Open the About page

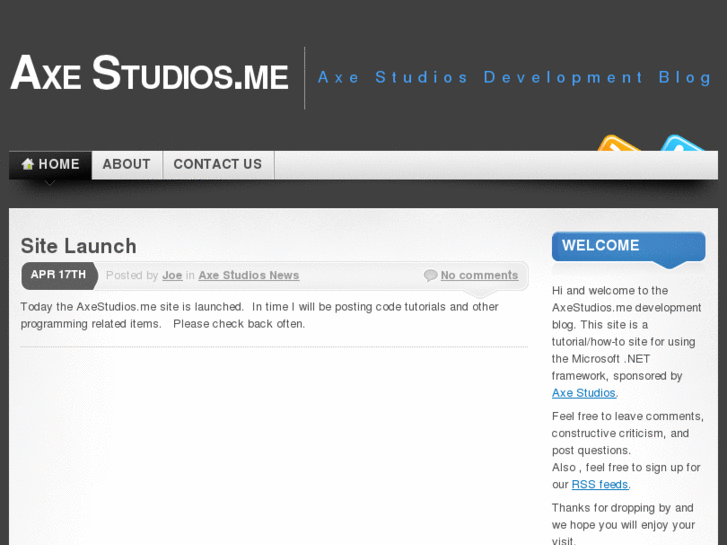(127, 165)
